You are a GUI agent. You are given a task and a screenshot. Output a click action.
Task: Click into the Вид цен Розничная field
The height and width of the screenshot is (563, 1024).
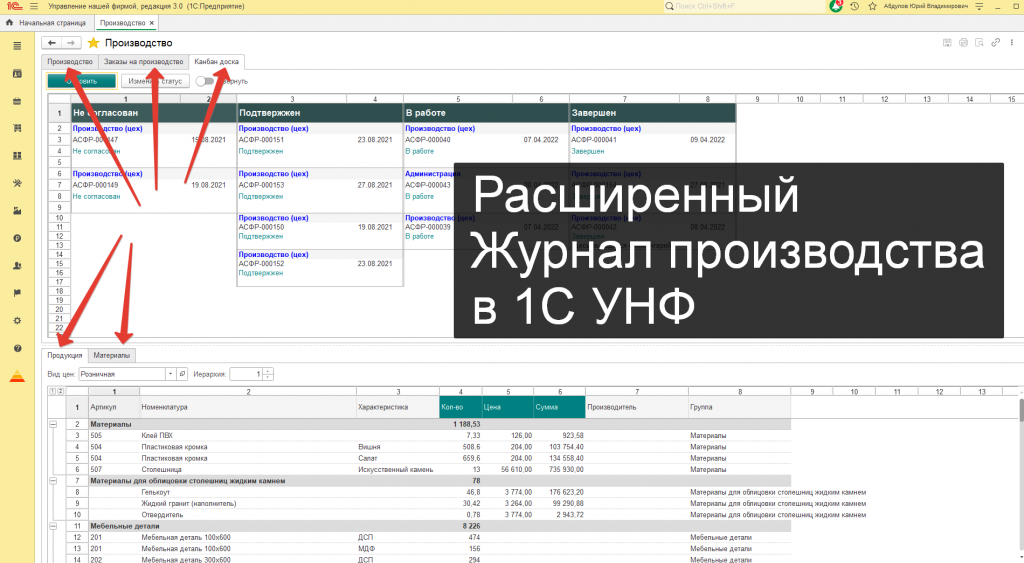point(122,374)
